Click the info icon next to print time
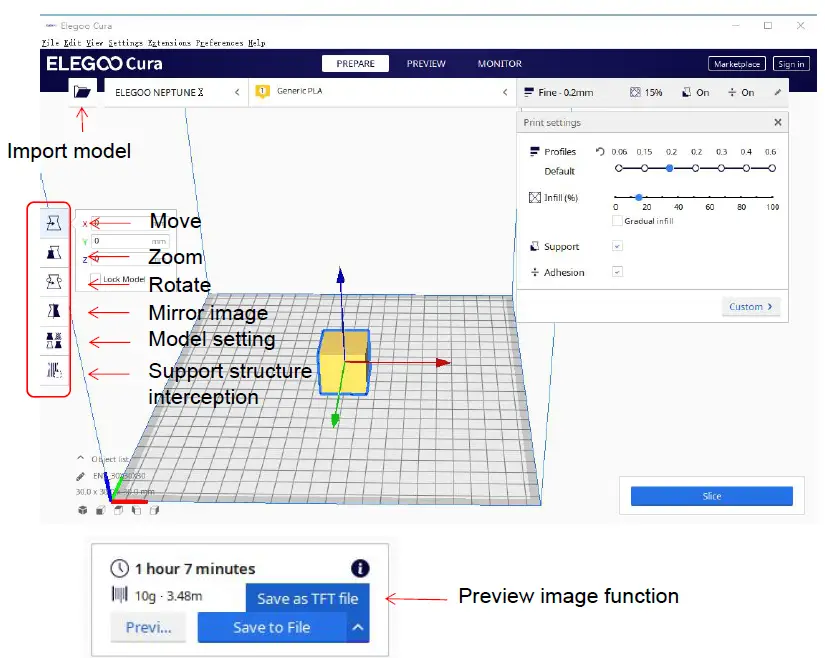This screenshot has height=658, width=825. point(360,568)
